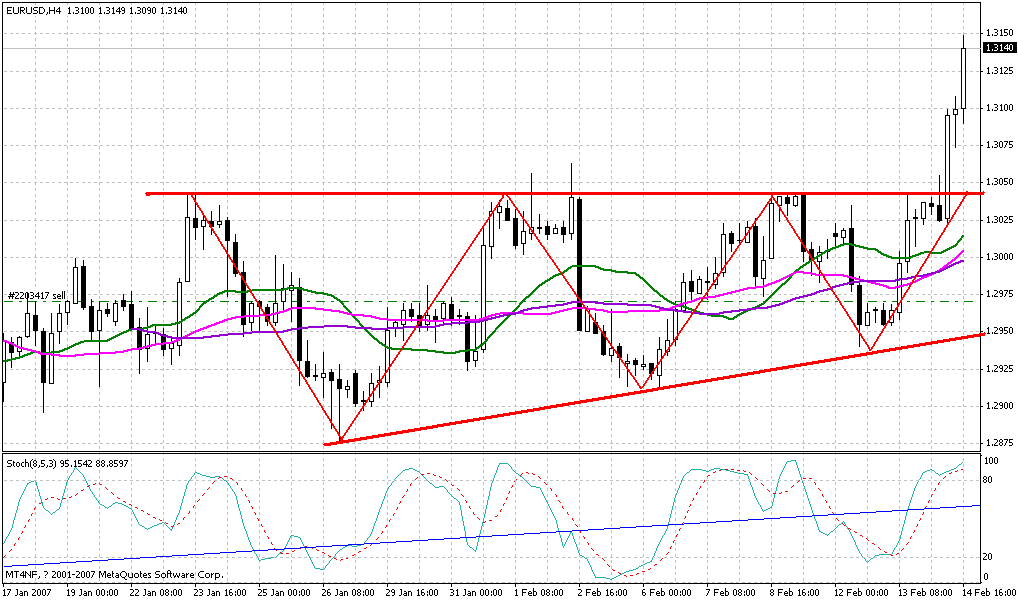Click the current price tag 1.3140
1018x600 pixels.
pos(1000,48)
